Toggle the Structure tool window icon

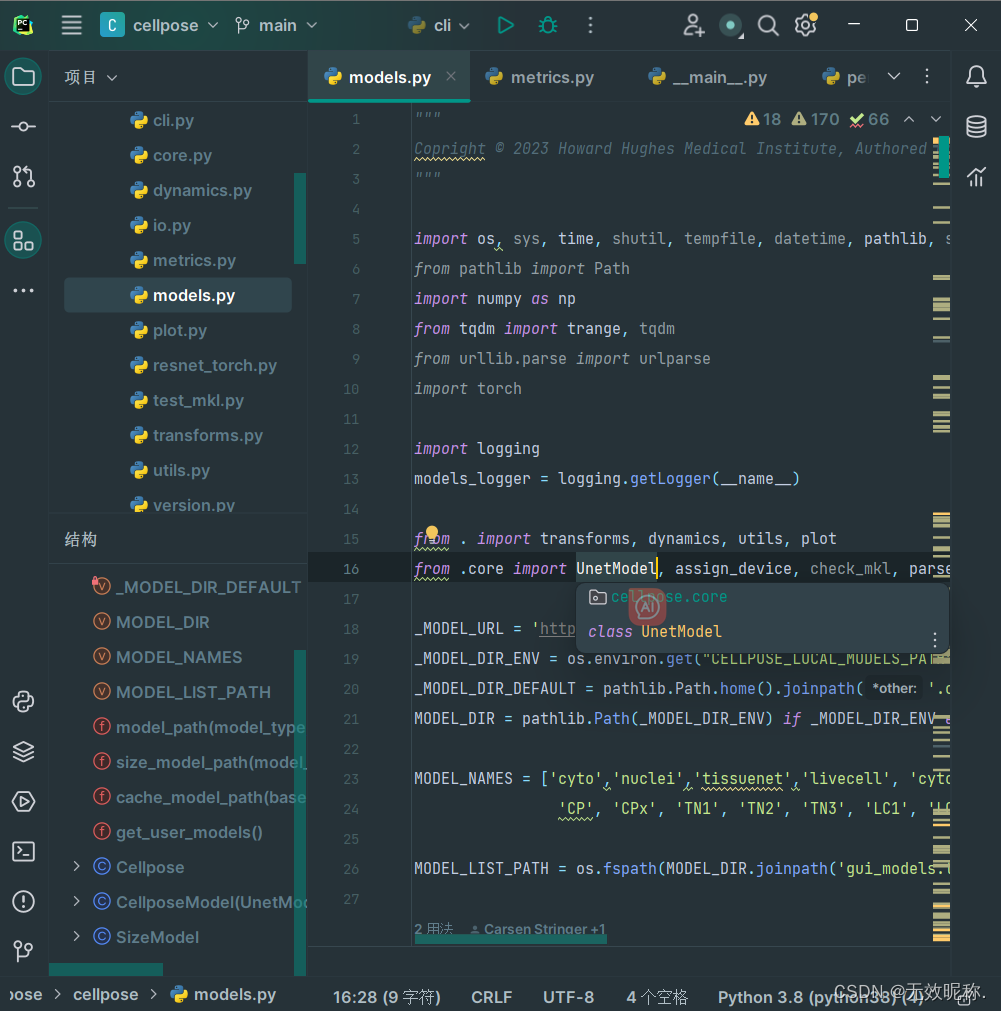[23, 240]
